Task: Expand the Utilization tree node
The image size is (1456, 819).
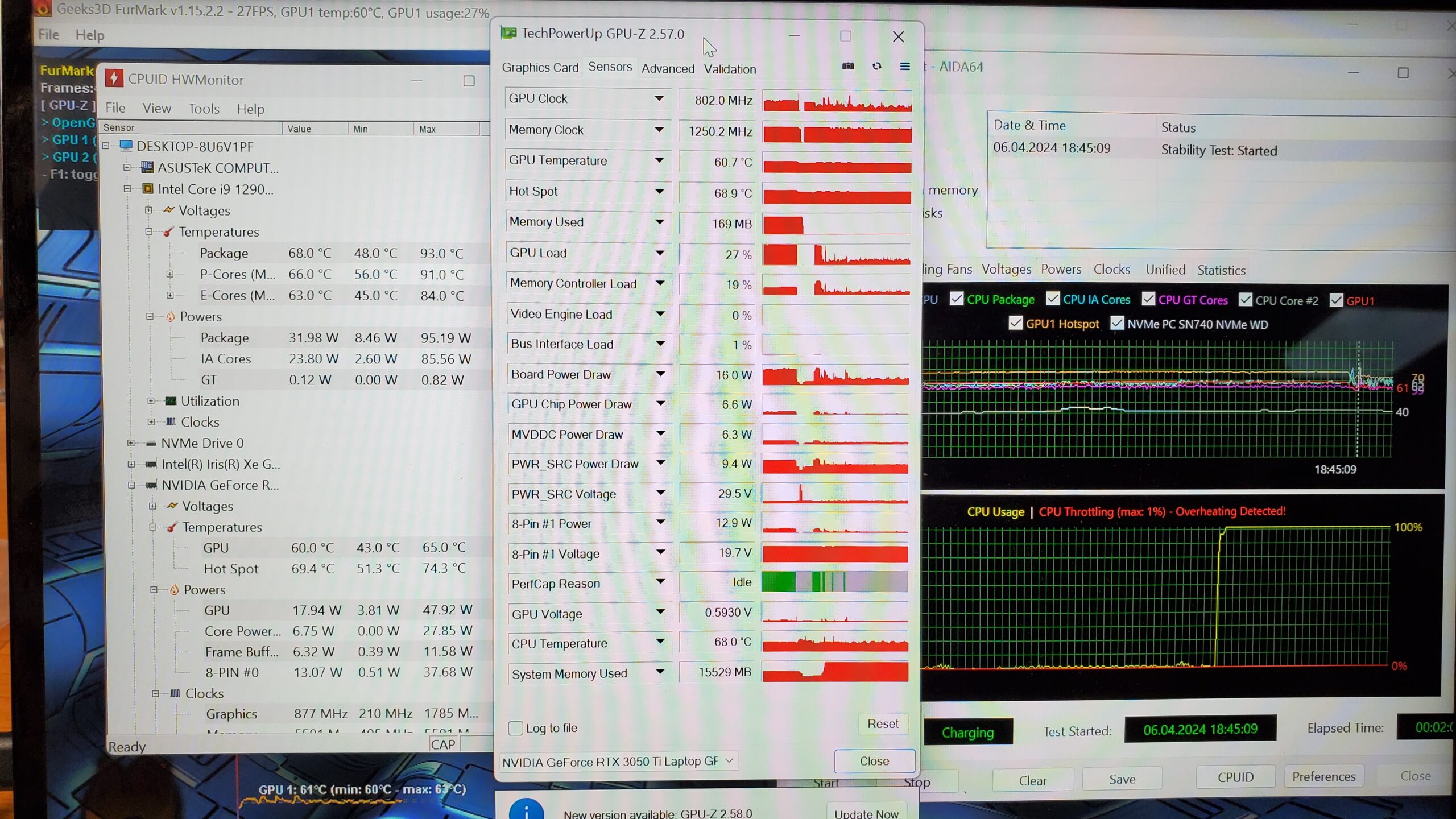Action: click(151, 401)
